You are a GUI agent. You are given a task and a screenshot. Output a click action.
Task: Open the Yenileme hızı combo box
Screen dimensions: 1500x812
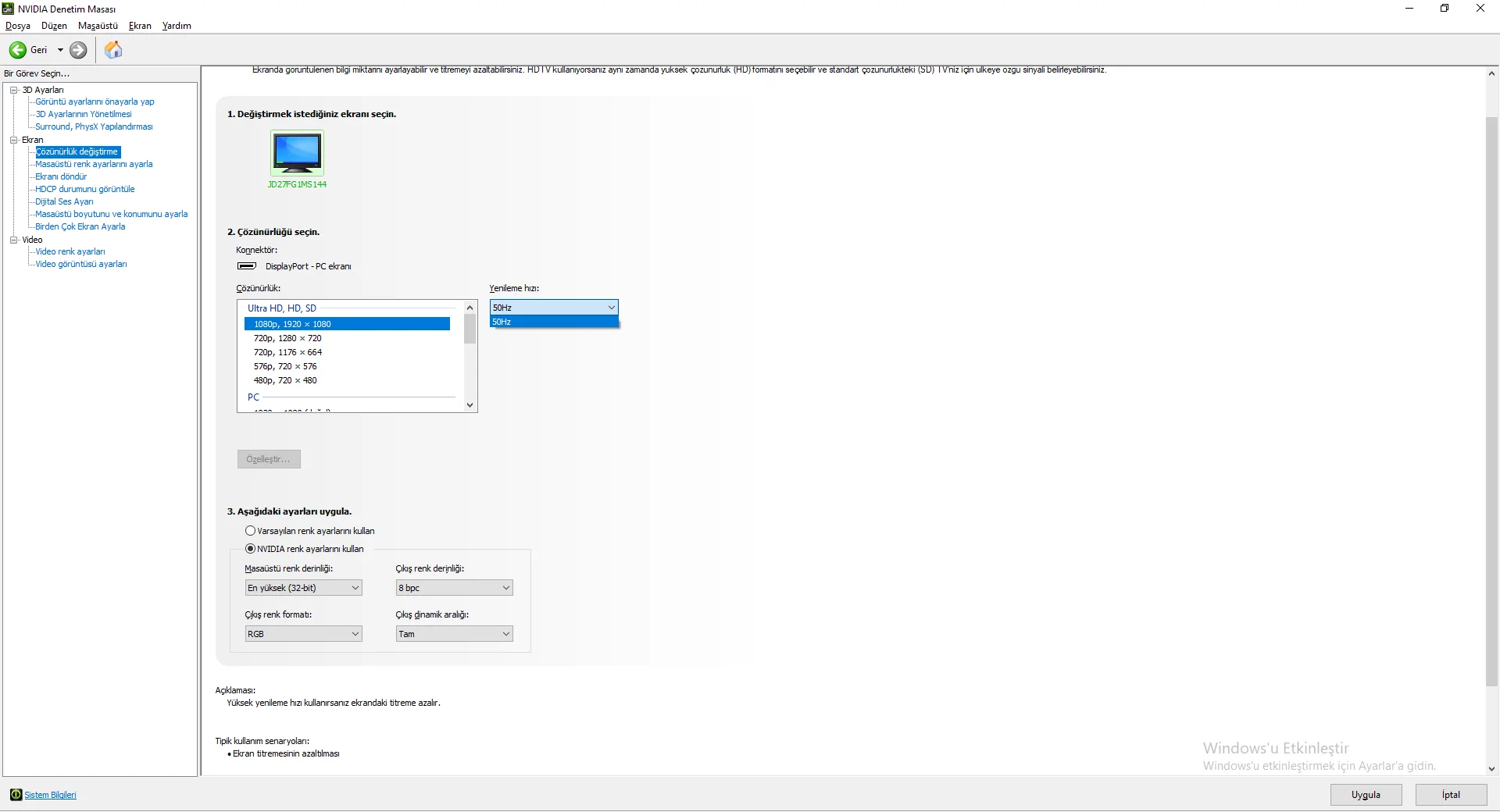[554, 308]
